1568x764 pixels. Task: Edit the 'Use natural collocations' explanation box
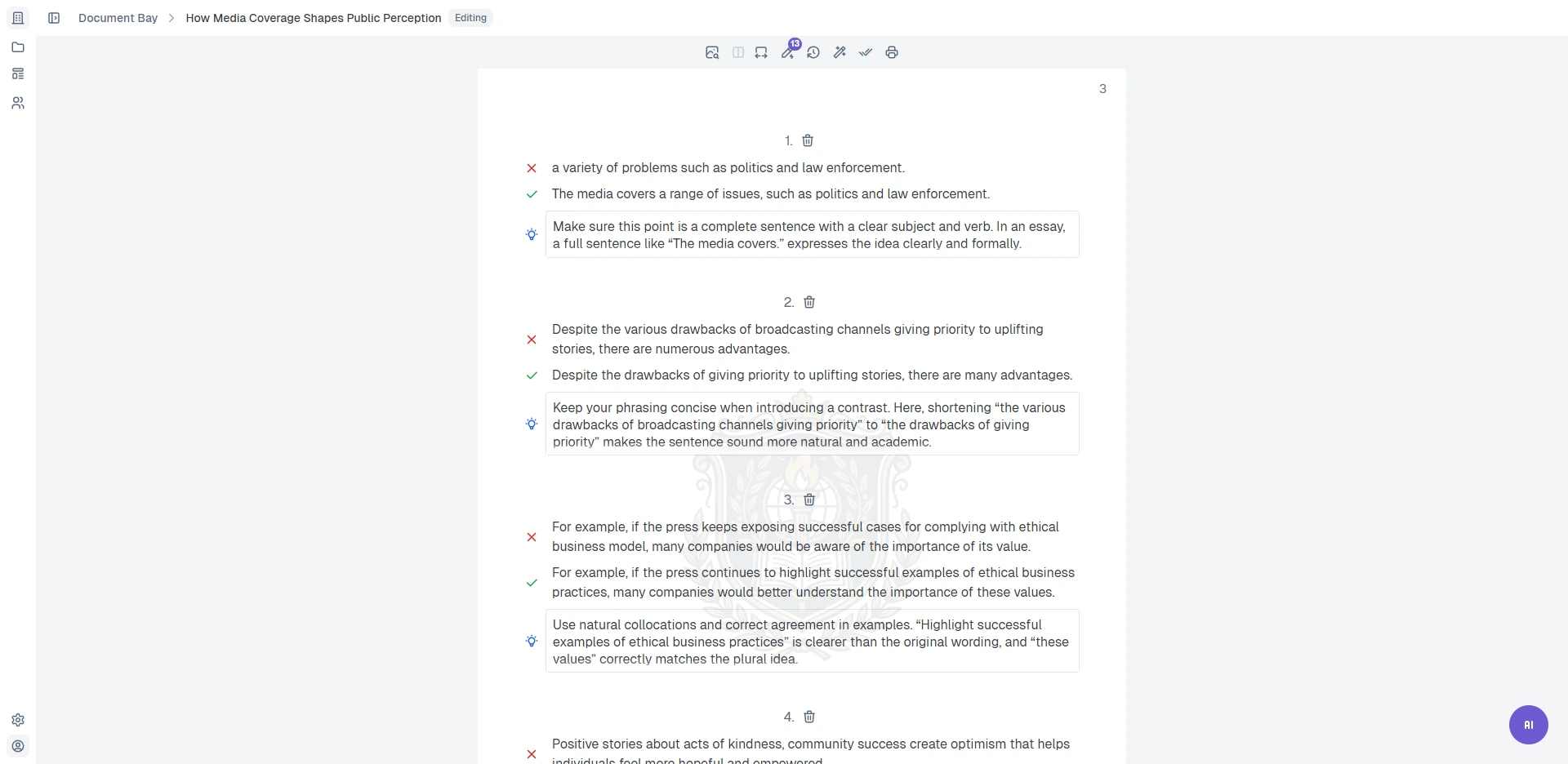[x=813, y=641]
